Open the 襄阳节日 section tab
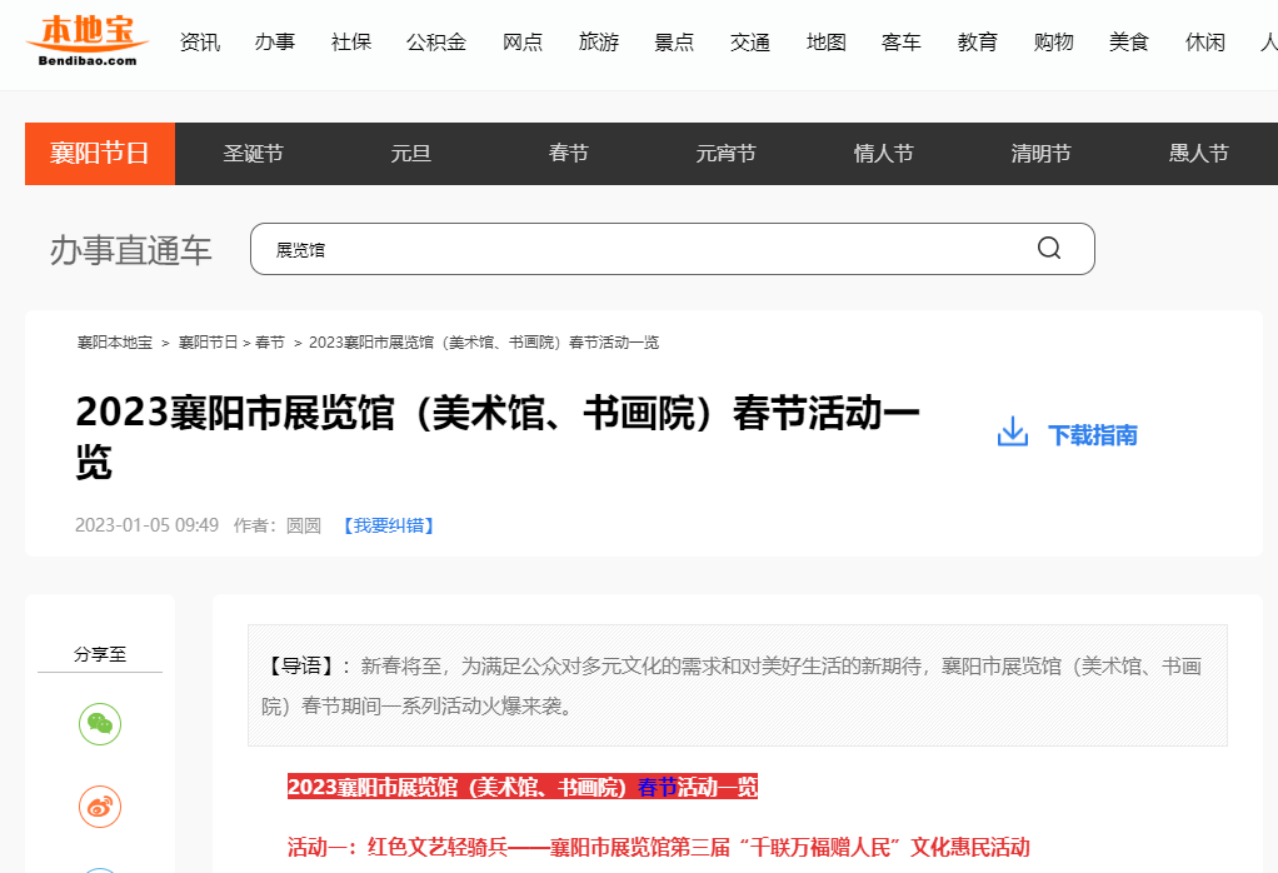This screenshot has height=873, width=1278. (x=99, y=153)
